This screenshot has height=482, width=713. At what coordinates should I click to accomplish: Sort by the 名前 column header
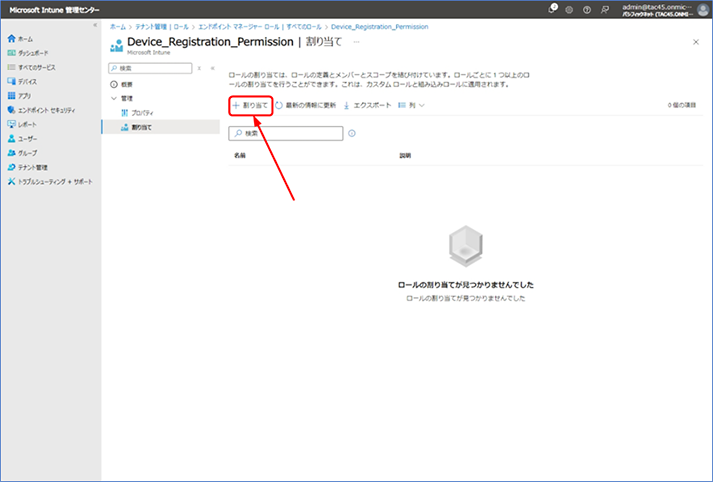point(240,156)
